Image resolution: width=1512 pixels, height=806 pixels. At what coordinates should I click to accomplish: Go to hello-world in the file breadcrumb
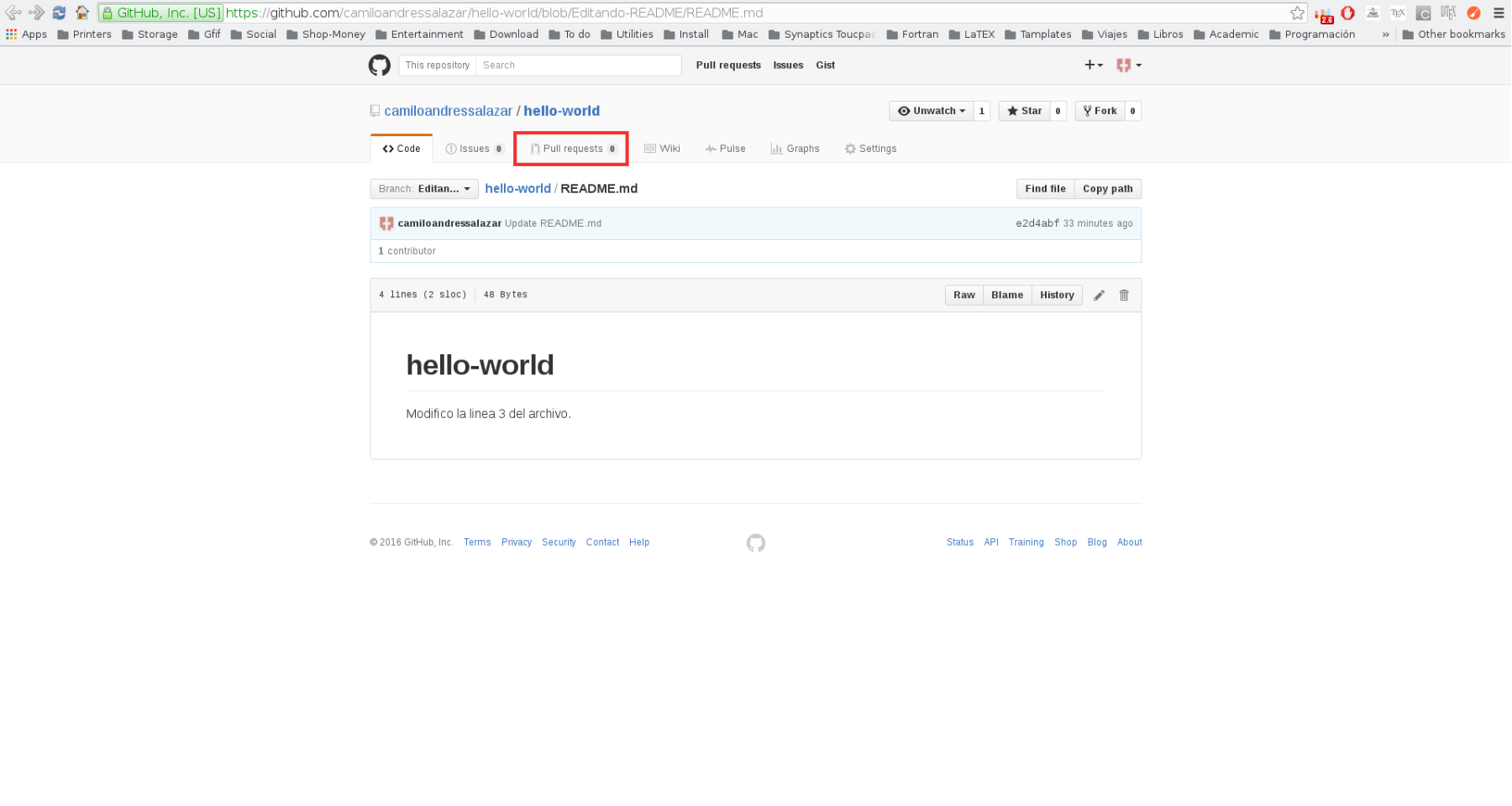click(x=517, y=189)
